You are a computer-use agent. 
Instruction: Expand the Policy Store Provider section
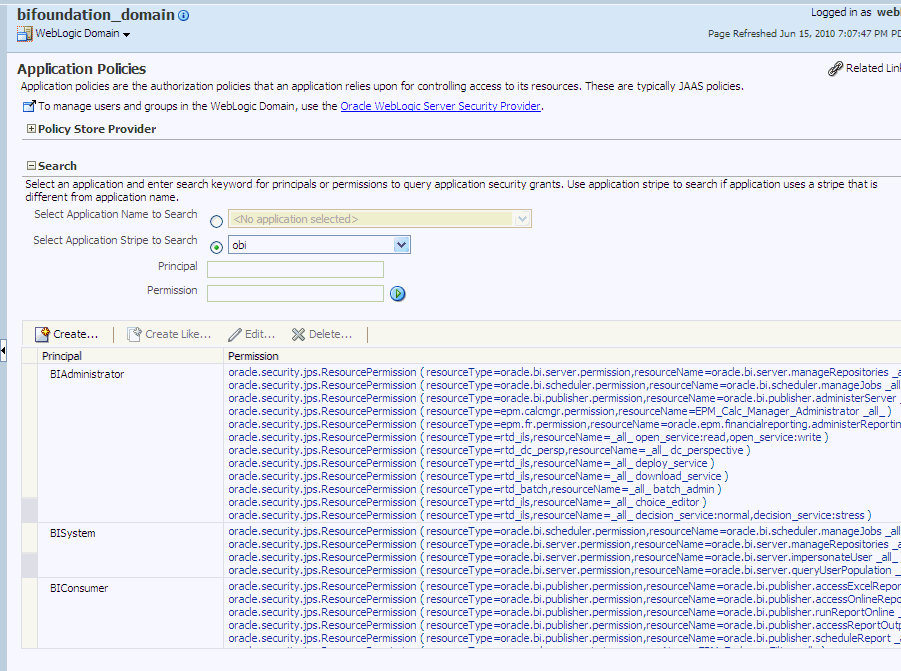tap(32, 129)
